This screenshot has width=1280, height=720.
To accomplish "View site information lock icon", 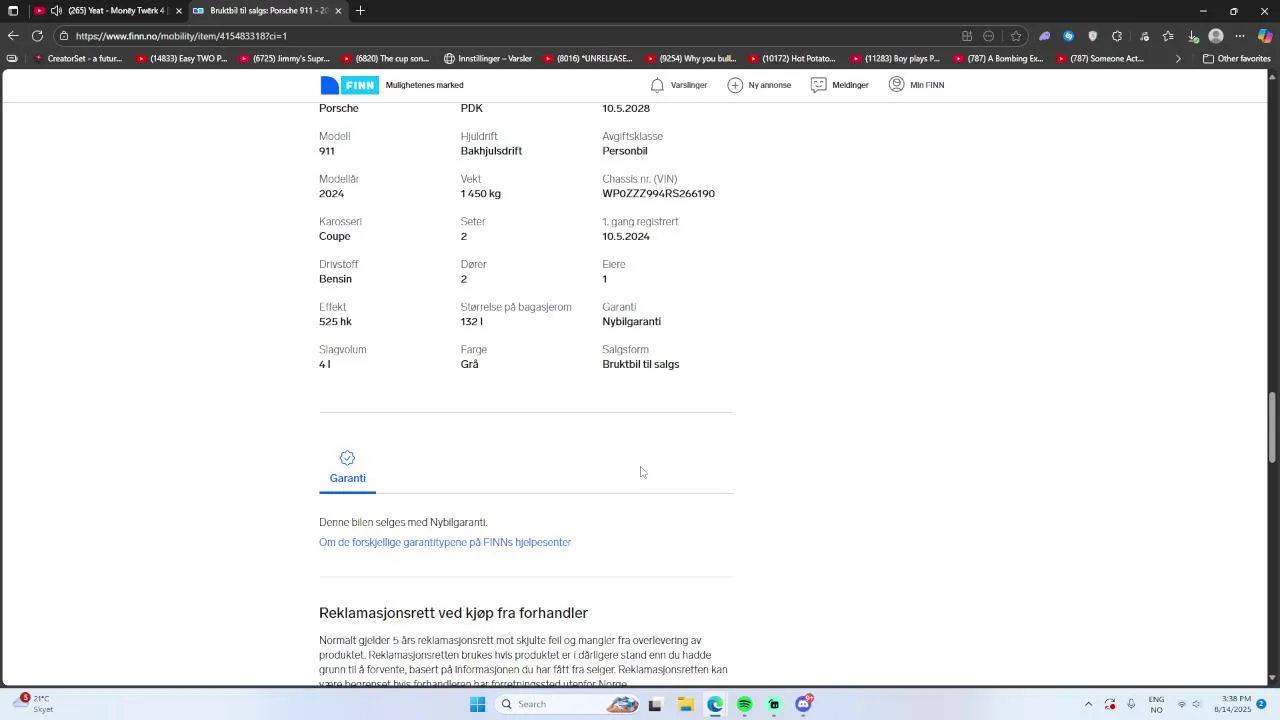I will (64, 36).
